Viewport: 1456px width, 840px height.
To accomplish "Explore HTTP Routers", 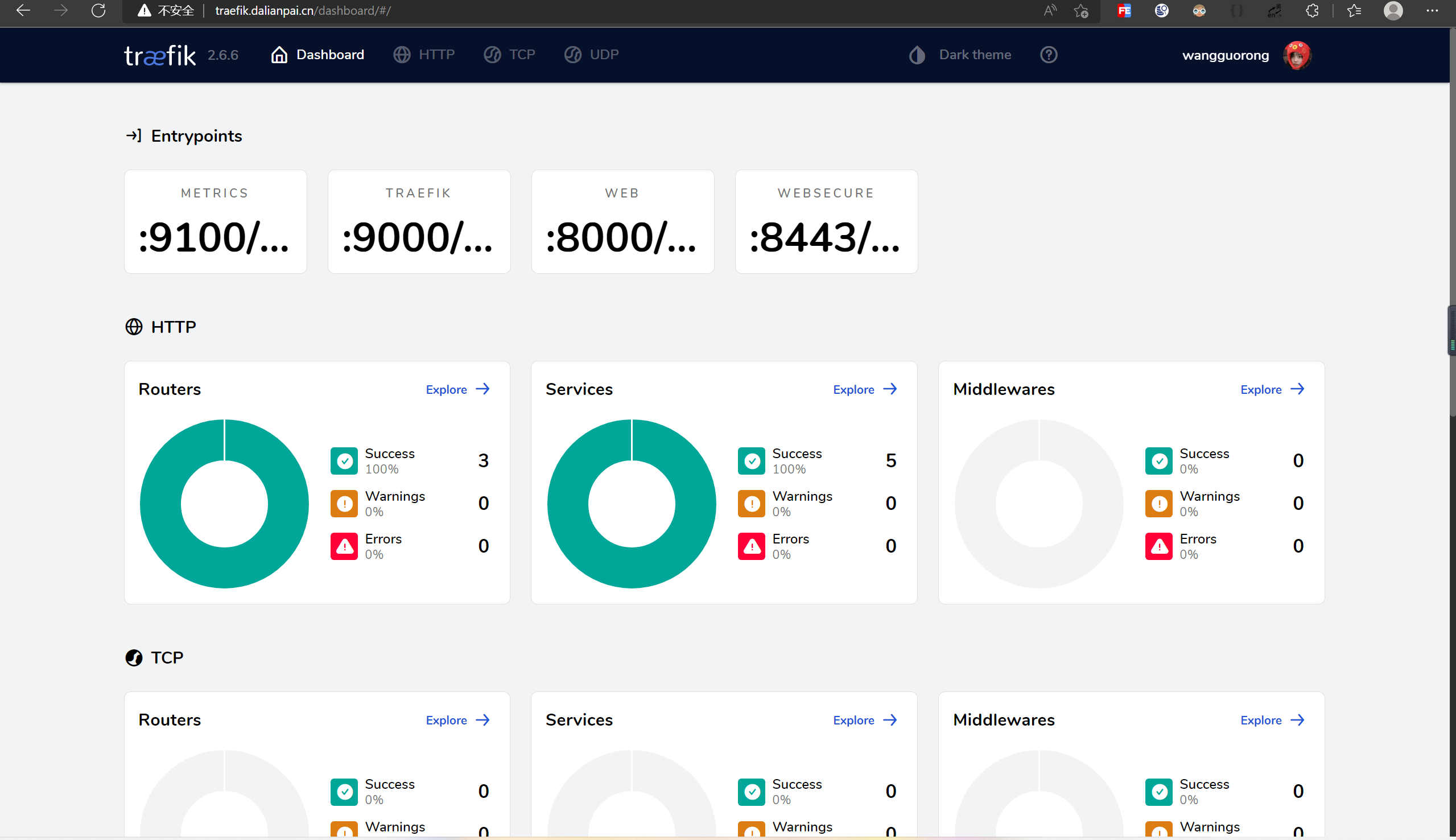I will point(458,389).
